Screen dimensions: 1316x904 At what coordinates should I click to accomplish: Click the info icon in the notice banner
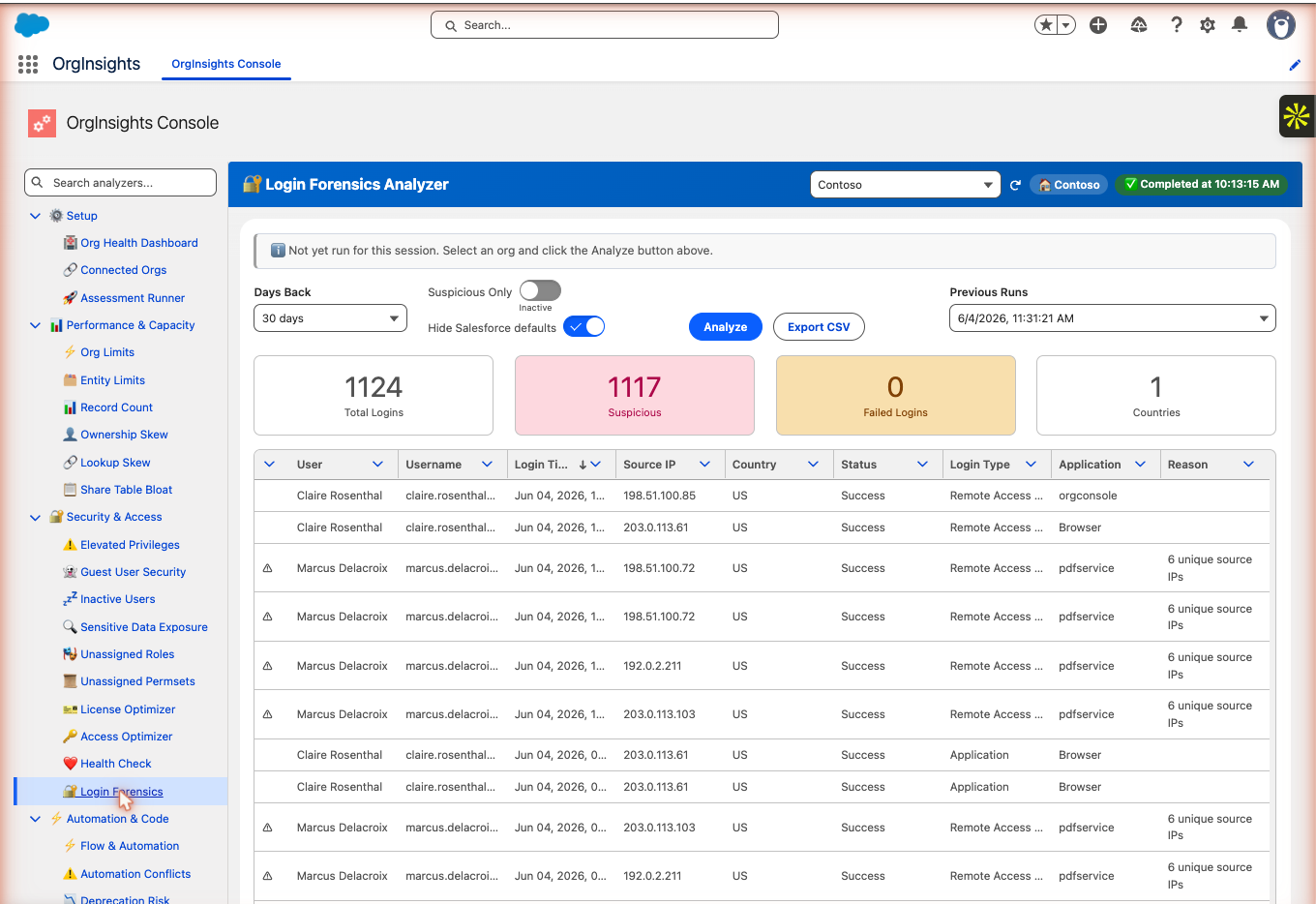(x=278, y=251)
